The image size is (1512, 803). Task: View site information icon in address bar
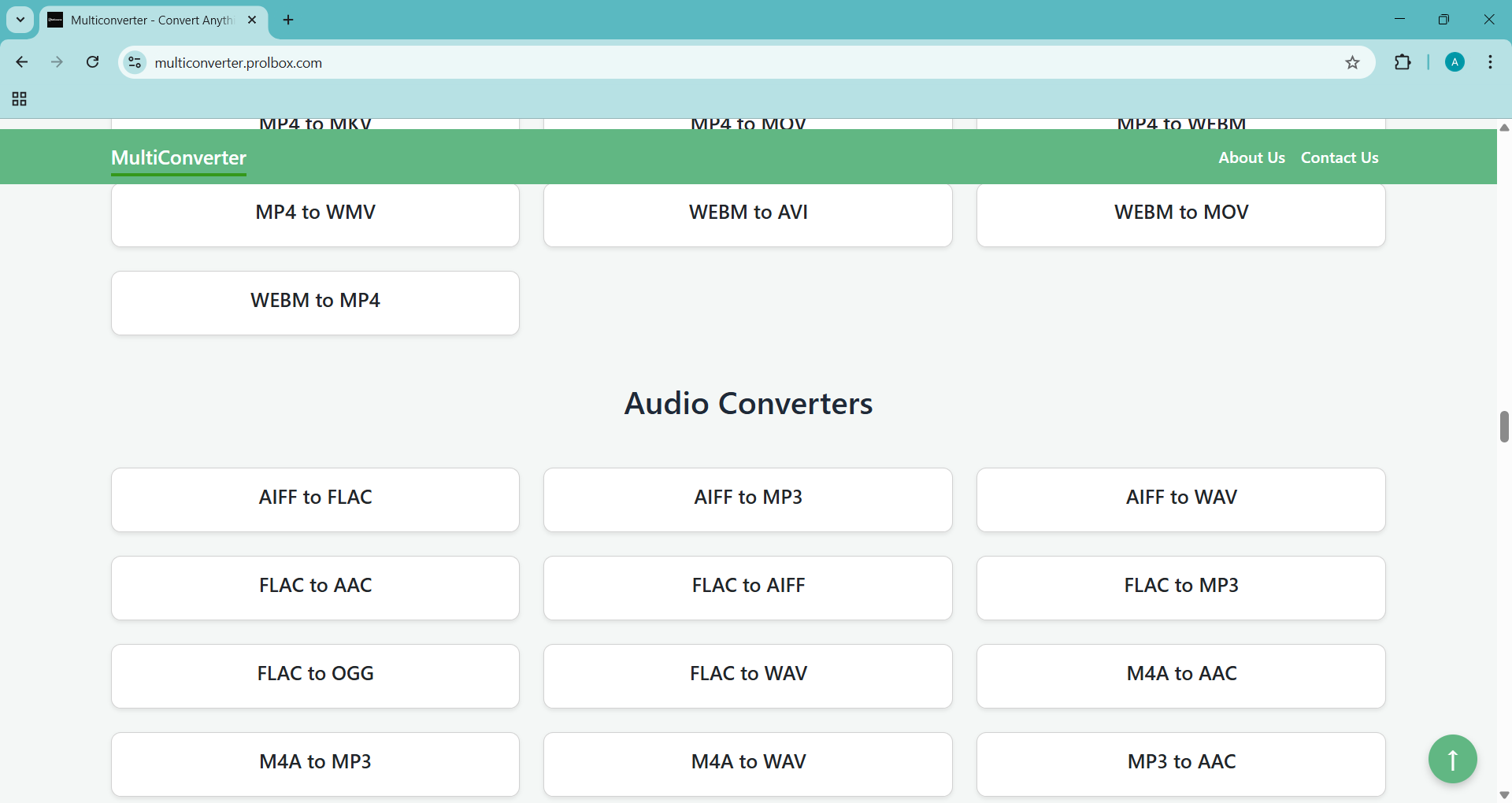tap(135, 63)
